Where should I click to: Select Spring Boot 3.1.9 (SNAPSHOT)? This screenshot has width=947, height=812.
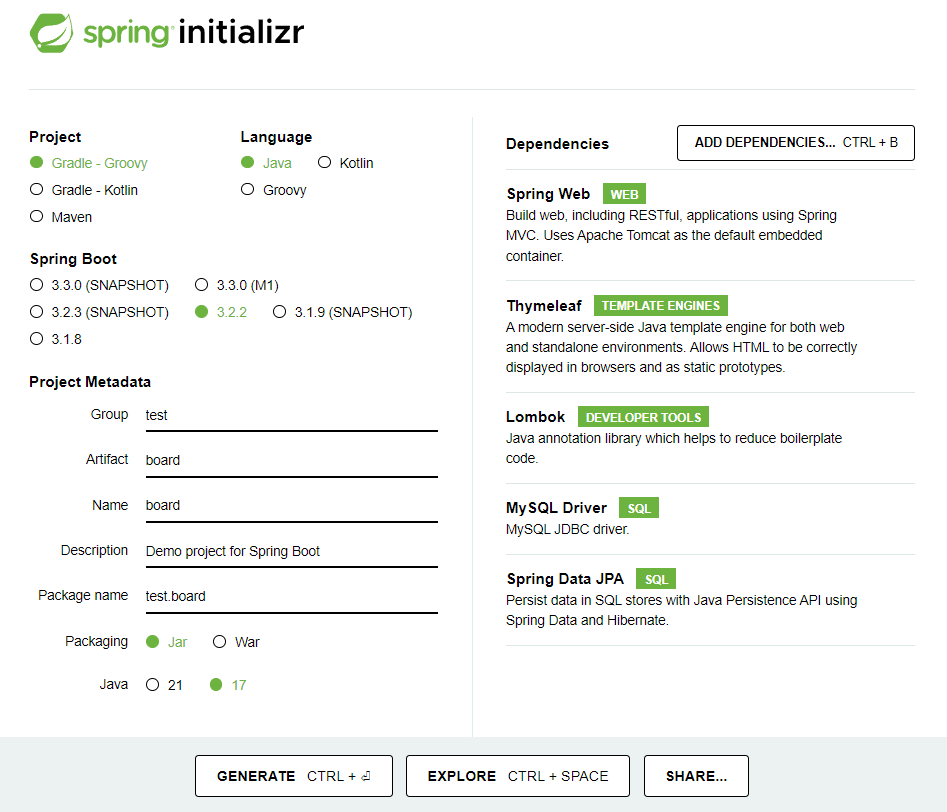(342, 312)
